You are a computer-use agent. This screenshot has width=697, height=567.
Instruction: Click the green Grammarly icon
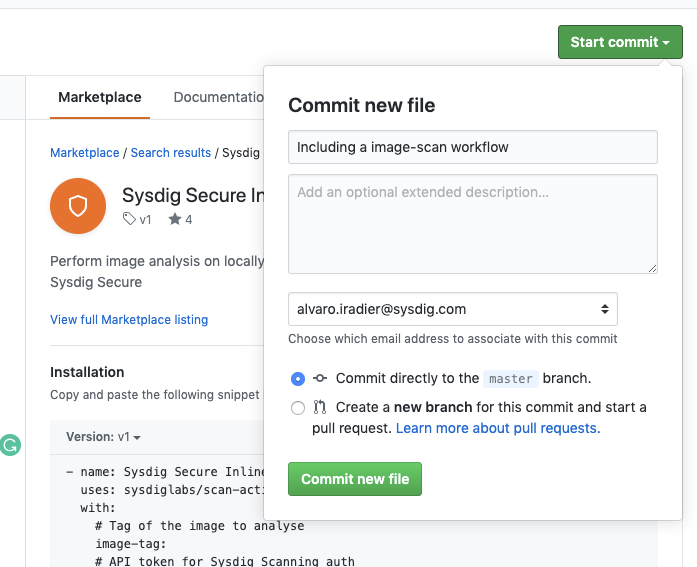coord(10,445)
